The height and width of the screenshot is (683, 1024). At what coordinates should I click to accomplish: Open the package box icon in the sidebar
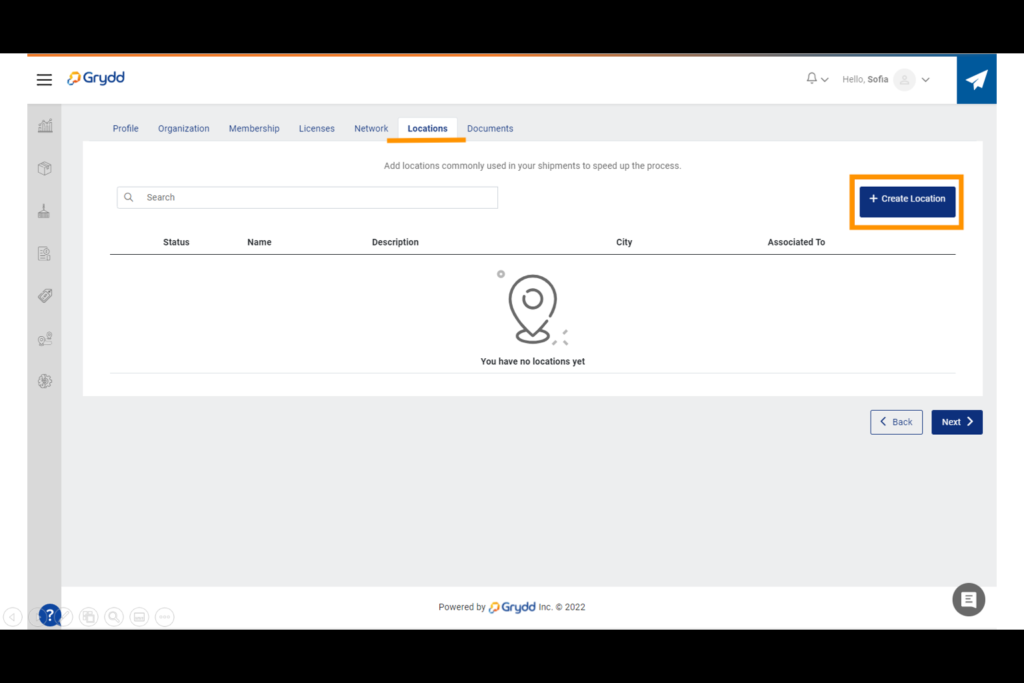44,168
